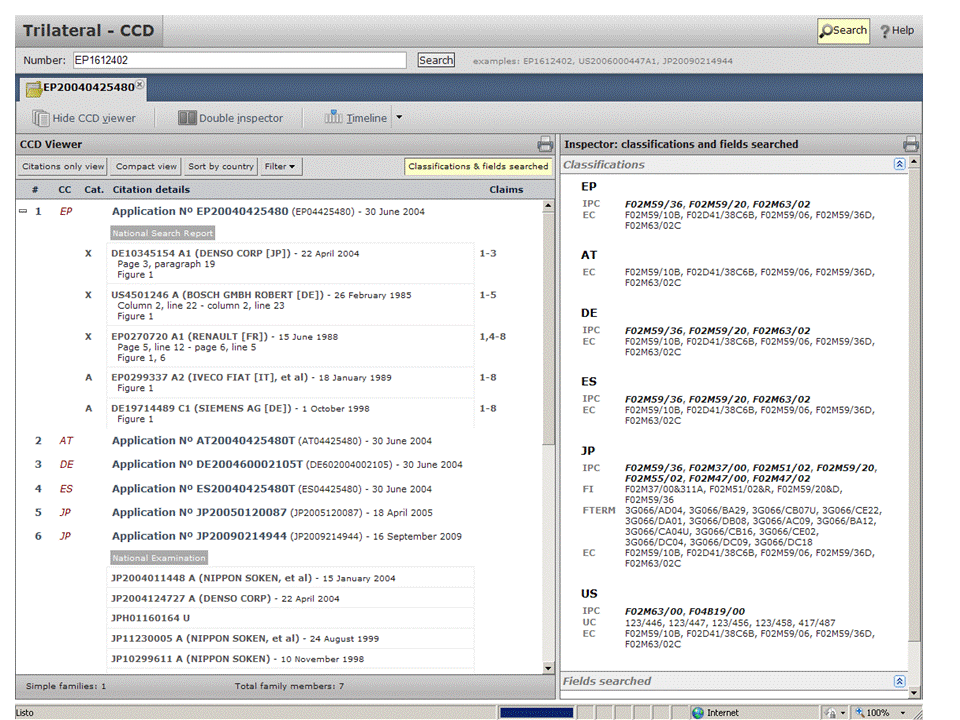
Task: Click Sort by country button
Action: (221, 167)
